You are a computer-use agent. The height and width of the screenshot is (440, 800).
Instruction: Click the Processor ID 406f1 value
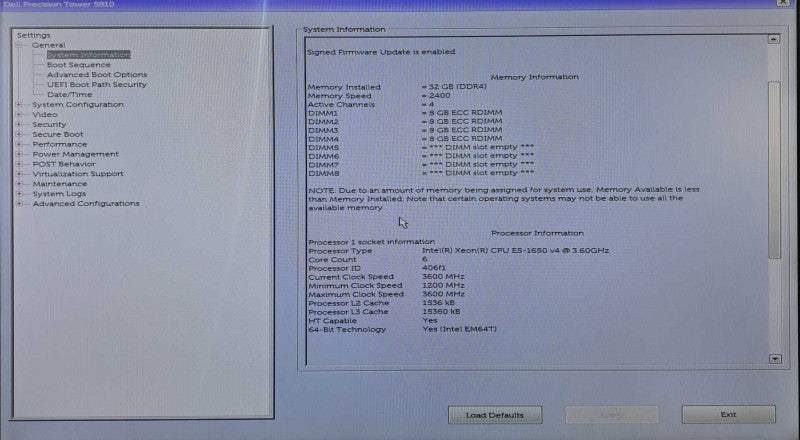point(434,268)
